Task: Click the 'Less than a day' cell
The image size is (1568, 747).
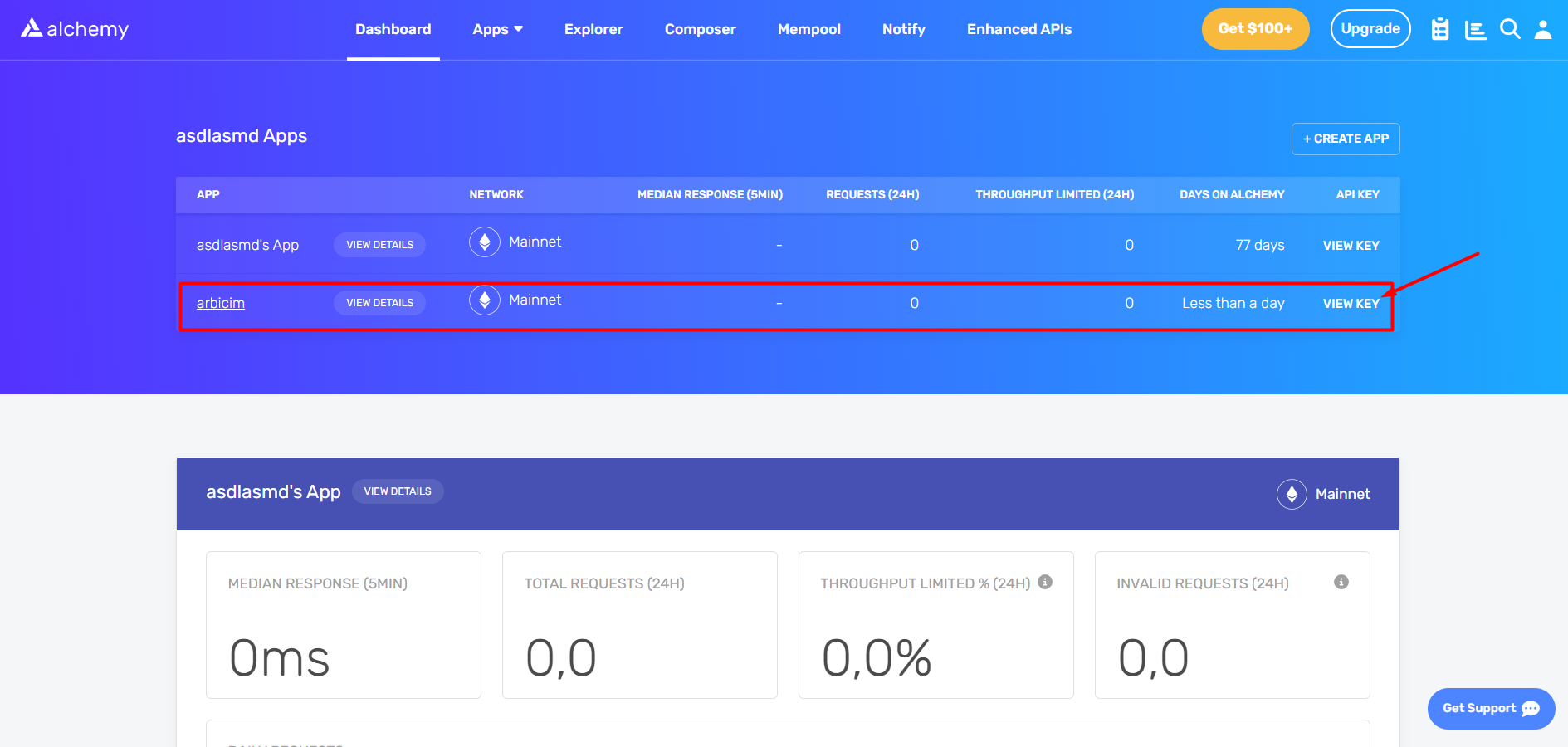Action: tap(1233, 303)
